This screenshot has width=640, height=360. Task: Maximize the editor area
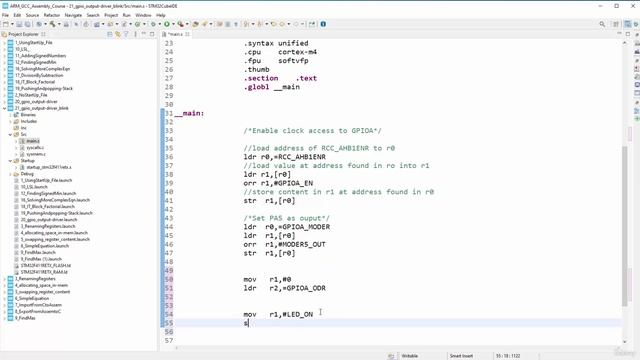pyautogui.click(x=628, y=34)
